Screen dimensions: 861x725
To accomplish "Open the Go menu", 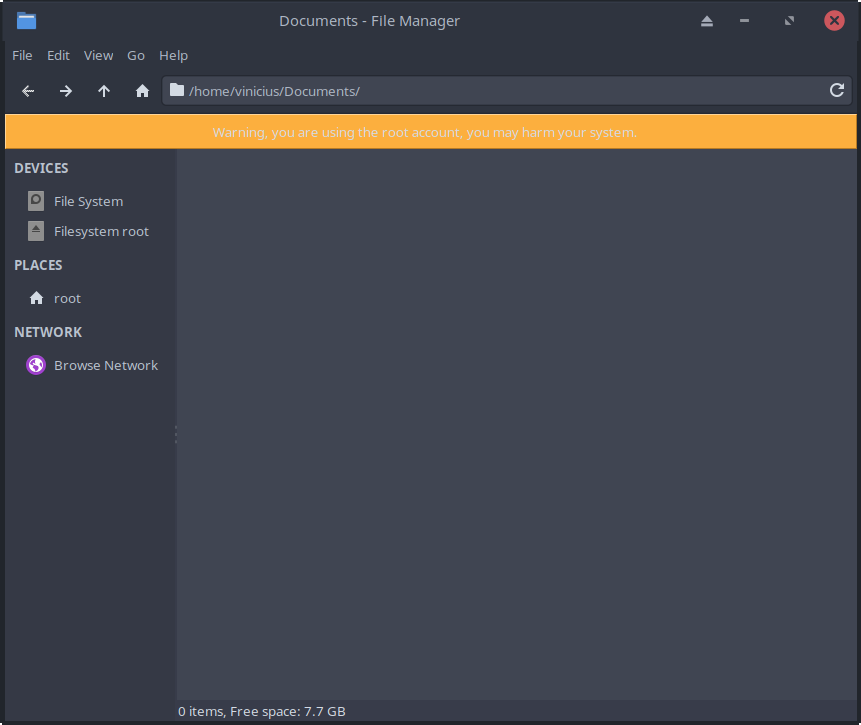I will 136,55.
